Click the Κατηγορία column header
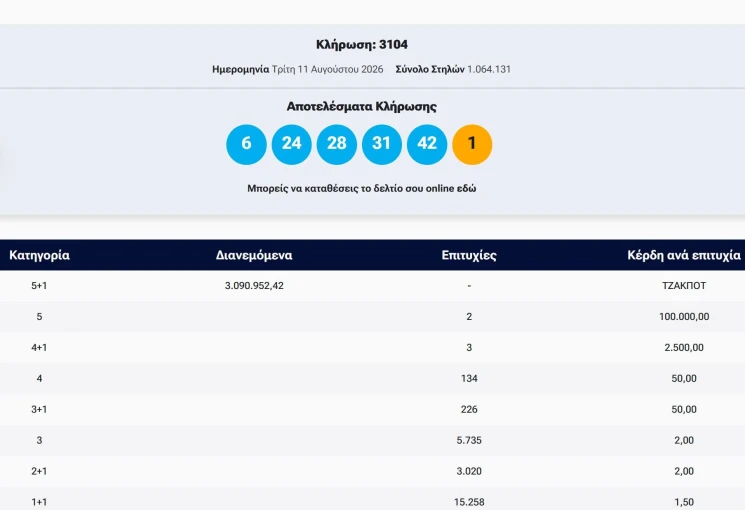This screenshot has width=745, height=510. (39, 256)
